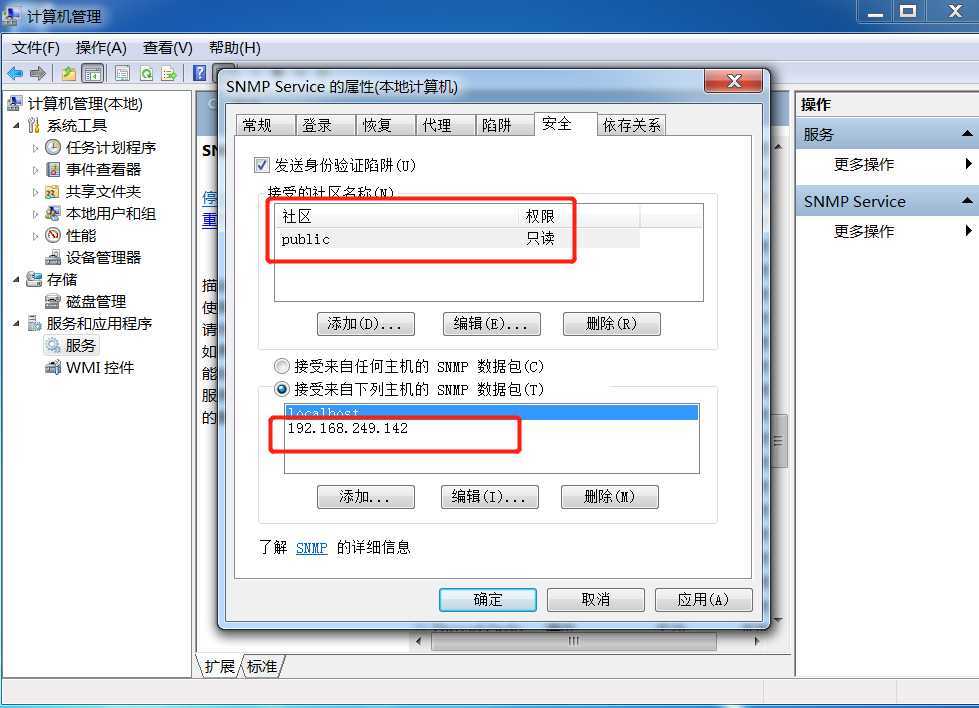Click the Up one level folder icon
The height and width of the screenshot is (708, 979).
[69, 73]
